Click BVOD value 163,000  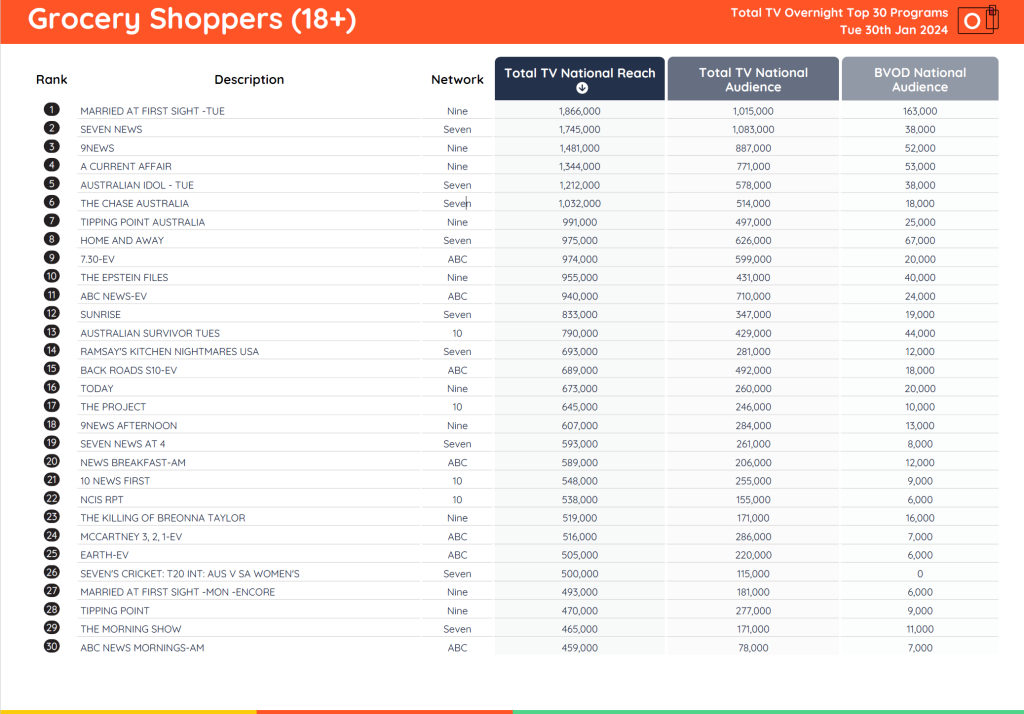pos(920,111)
